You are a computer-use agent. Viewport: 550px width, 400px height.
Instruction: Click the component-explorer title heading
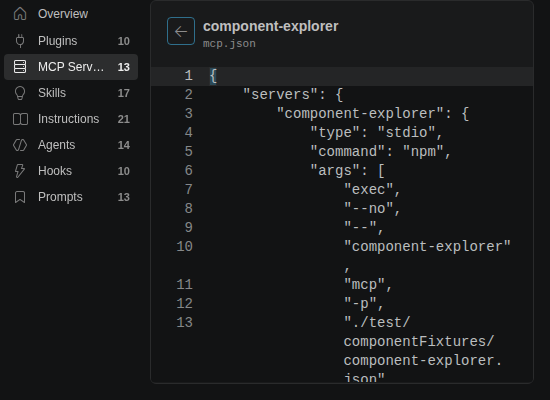coord(270,26)
